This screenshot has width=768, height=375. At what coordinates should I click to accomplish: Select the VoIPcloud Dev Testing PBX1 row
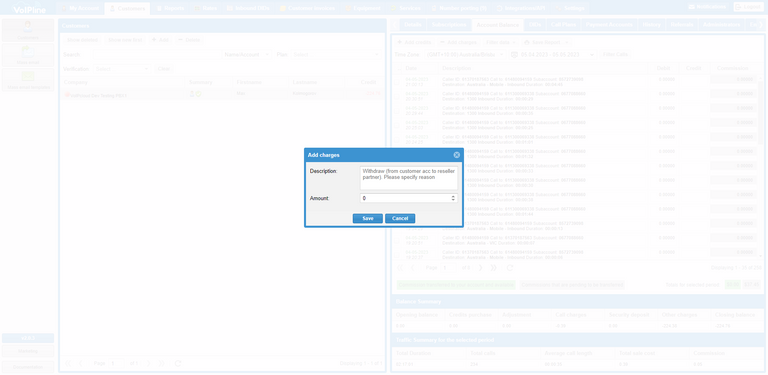coord(222,94)
